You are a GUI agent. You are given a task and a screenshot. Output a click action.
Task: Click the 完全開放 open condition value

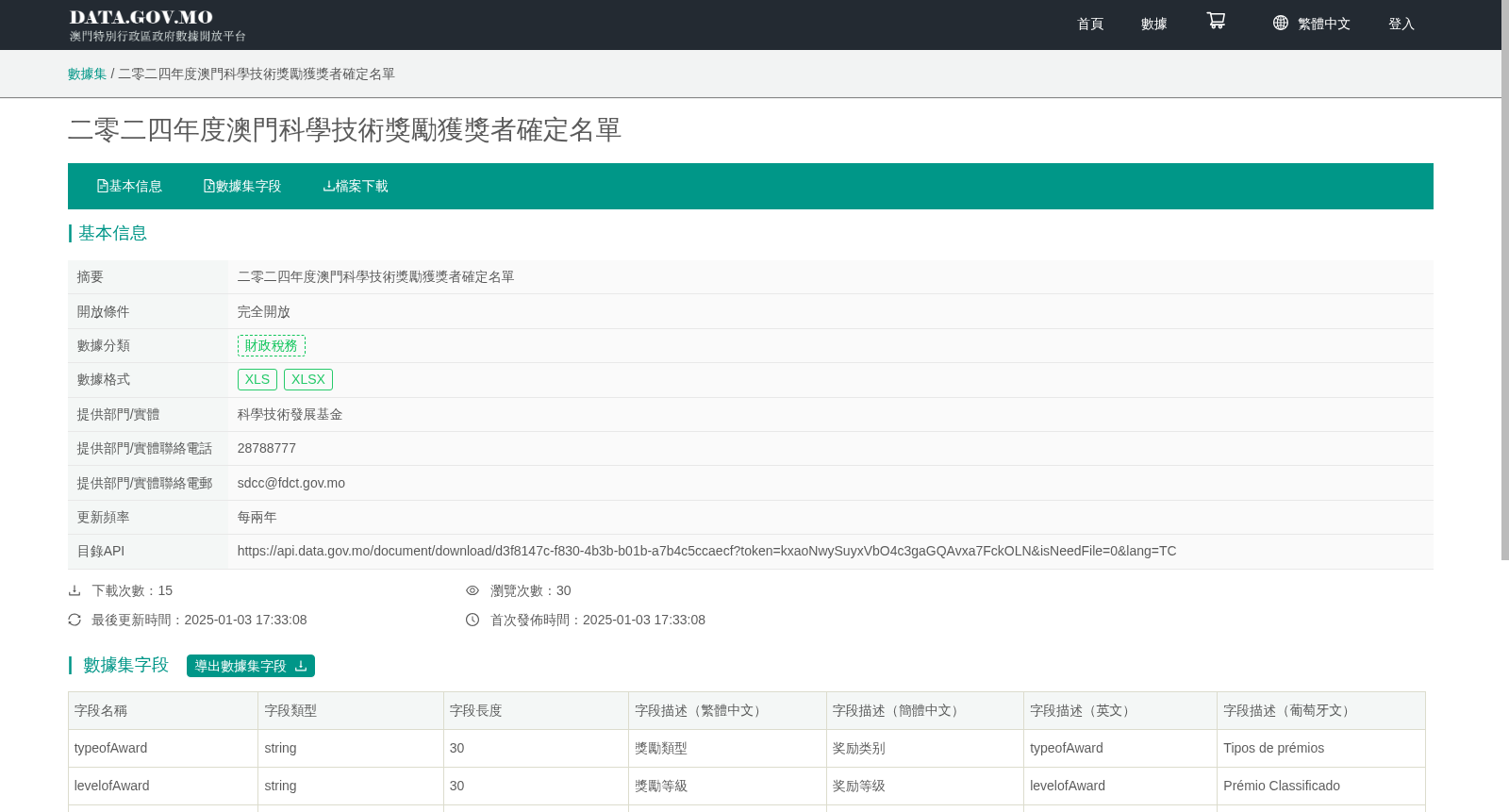tap(264, 311)
